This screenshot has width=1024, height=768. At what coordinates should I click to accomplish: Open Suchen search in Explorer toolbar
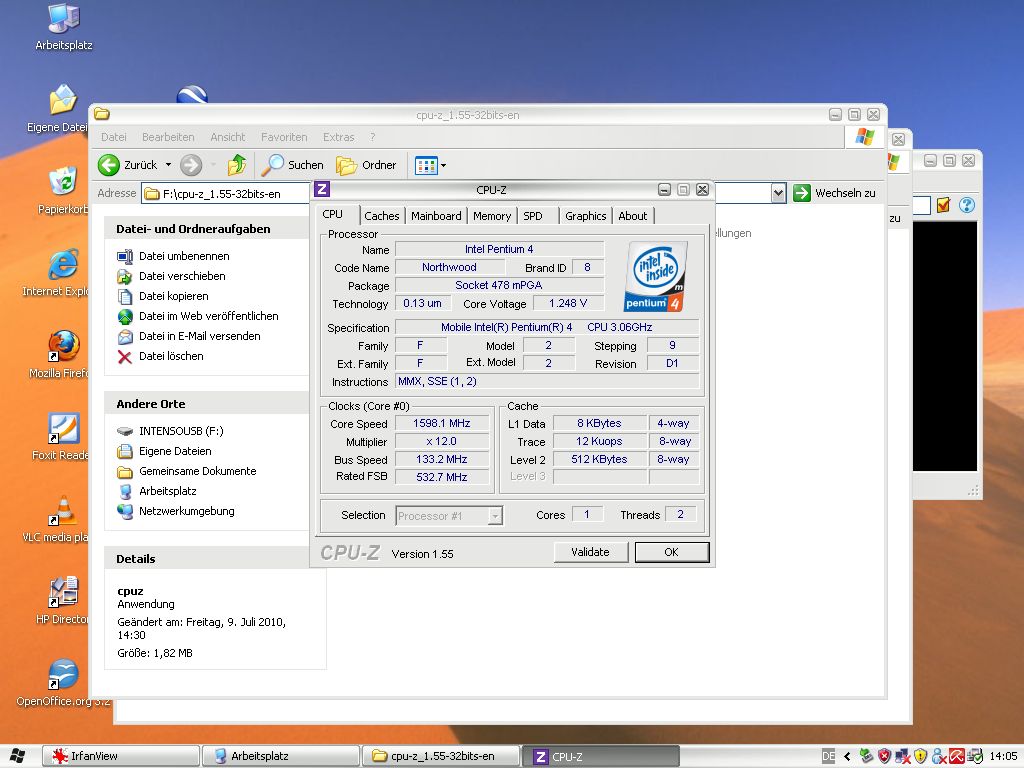[292, 165]
